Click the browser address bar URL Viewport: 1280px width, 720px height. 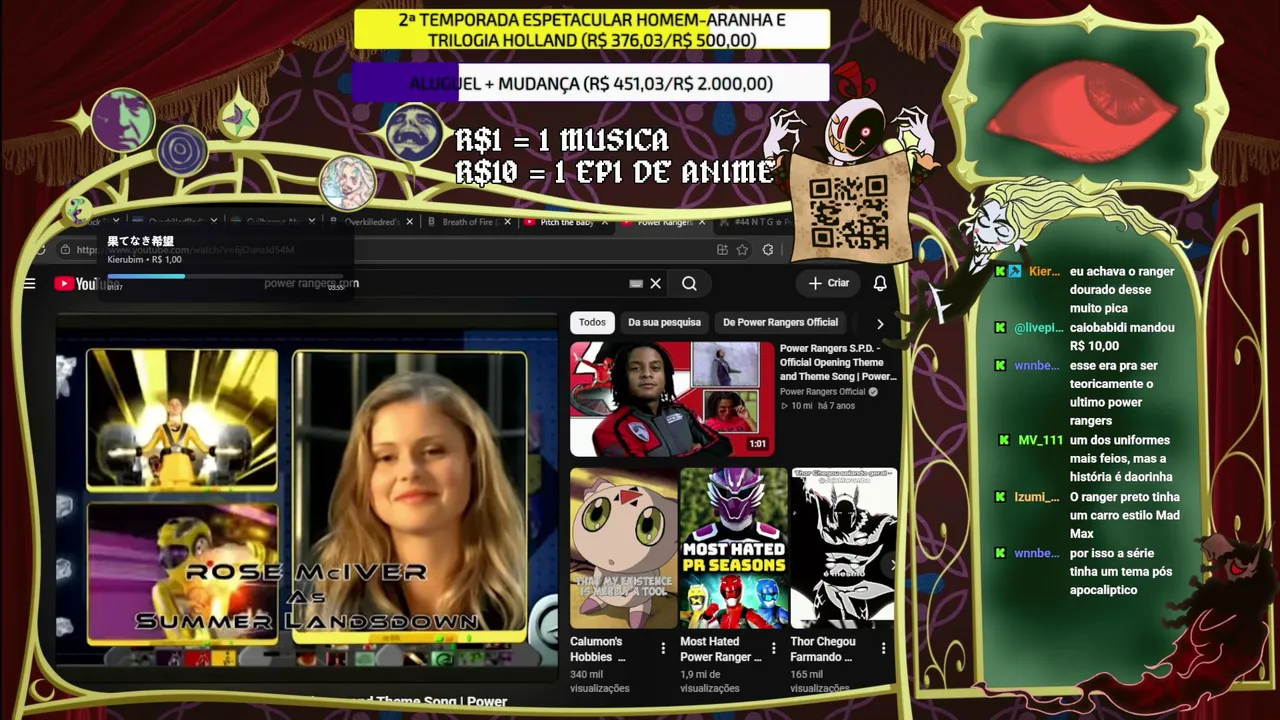coord(185,250)
